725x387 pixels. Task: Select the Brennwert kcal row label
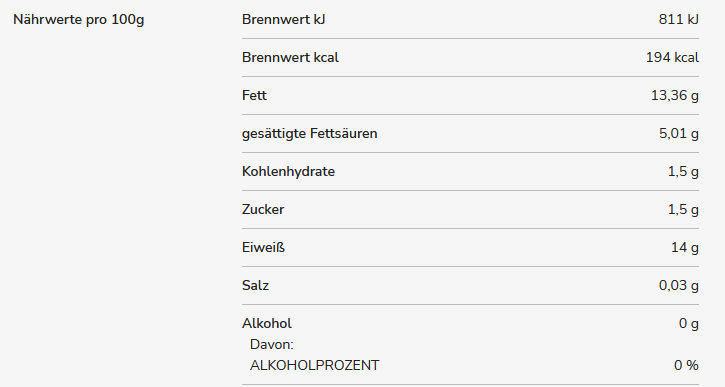coord(290,57)
